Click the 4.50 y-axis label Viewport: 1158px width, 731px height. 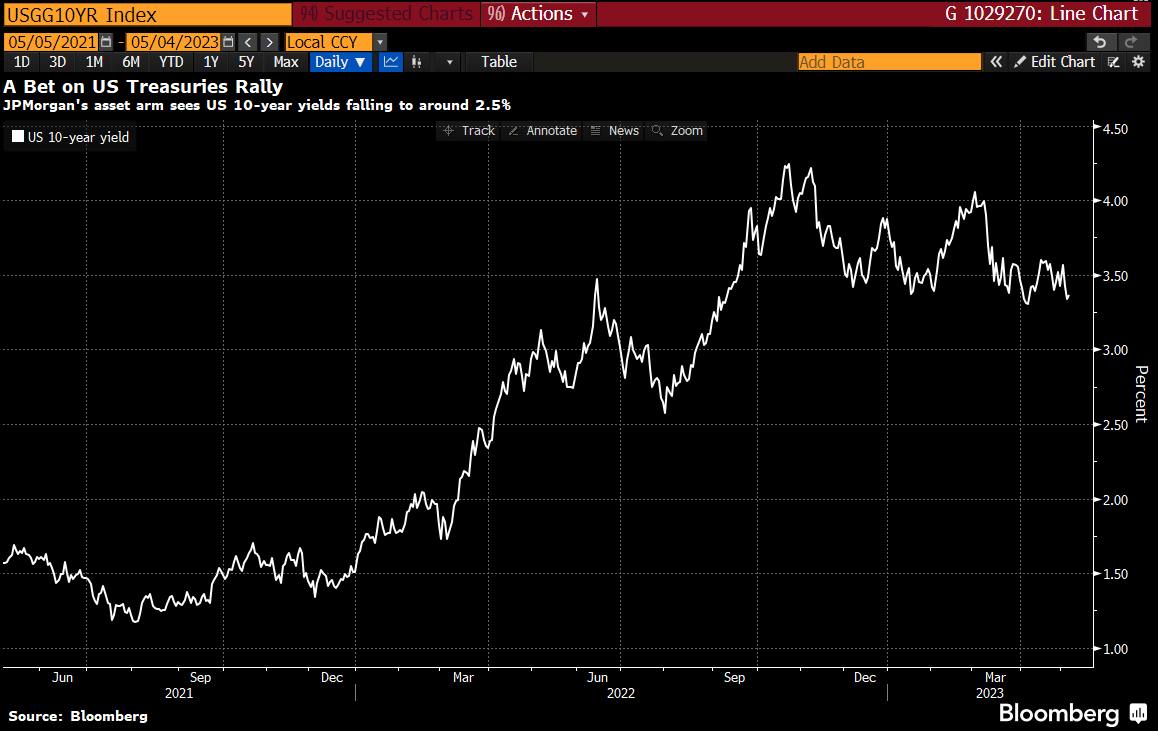1115,128
